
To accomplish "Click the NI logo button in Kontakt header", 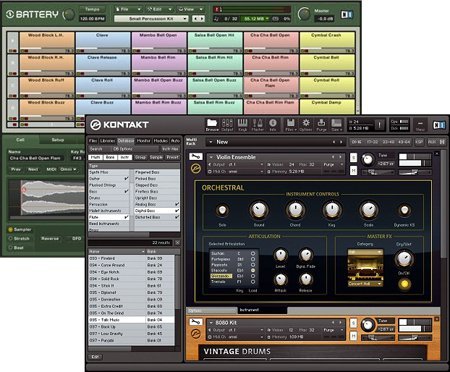I will (439, 125).
